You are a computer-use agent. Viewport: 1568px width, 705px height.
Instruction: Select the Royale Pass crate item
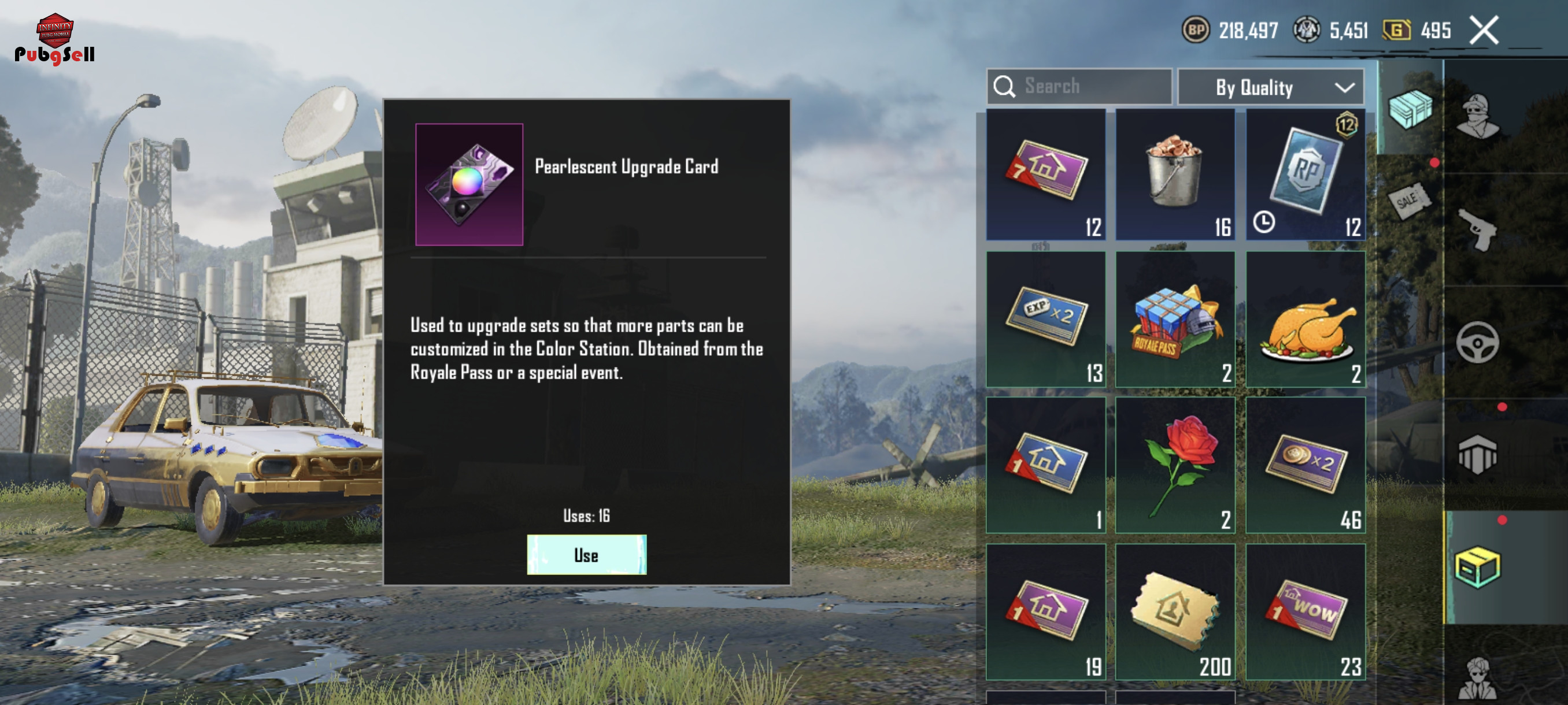(1175, 319)
